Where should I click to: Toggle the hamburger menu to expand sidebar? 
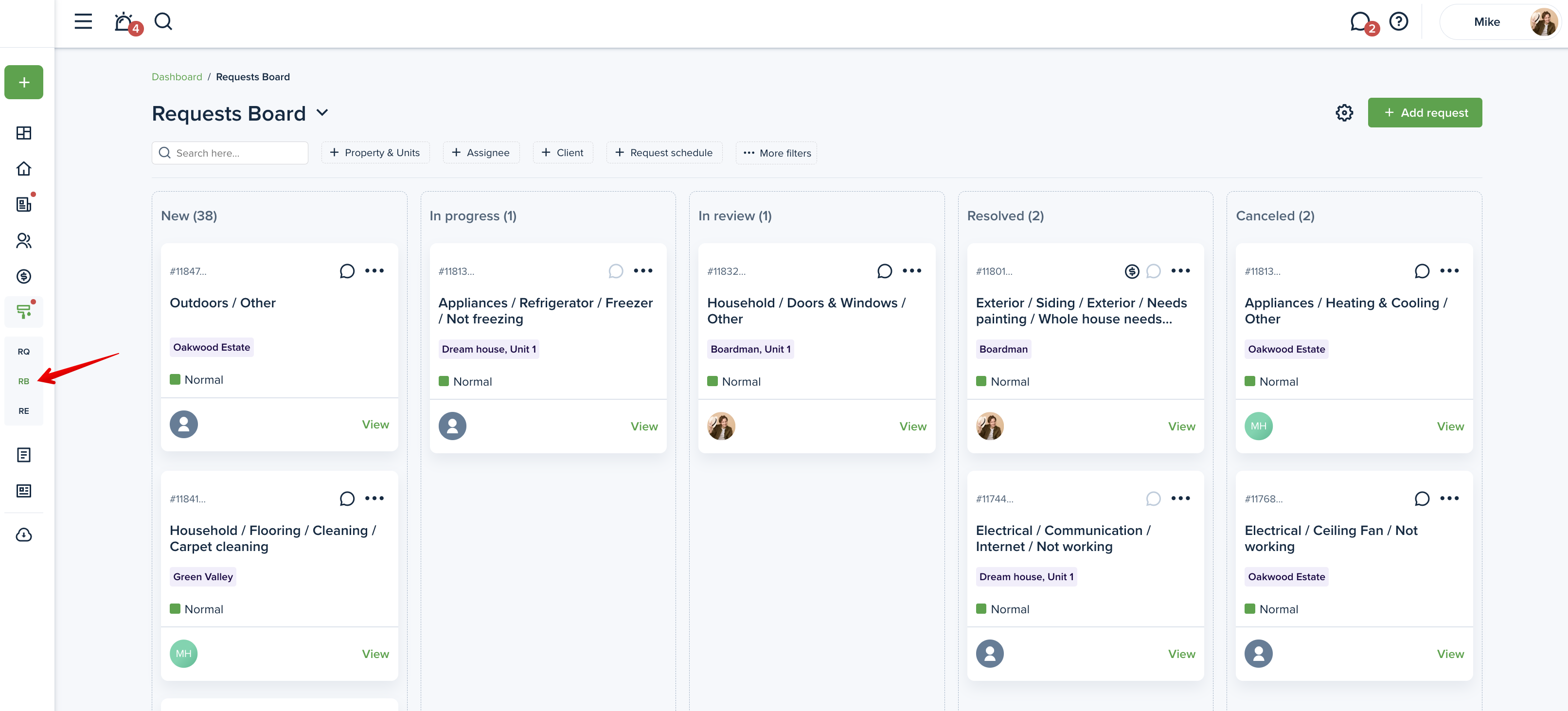83,22
